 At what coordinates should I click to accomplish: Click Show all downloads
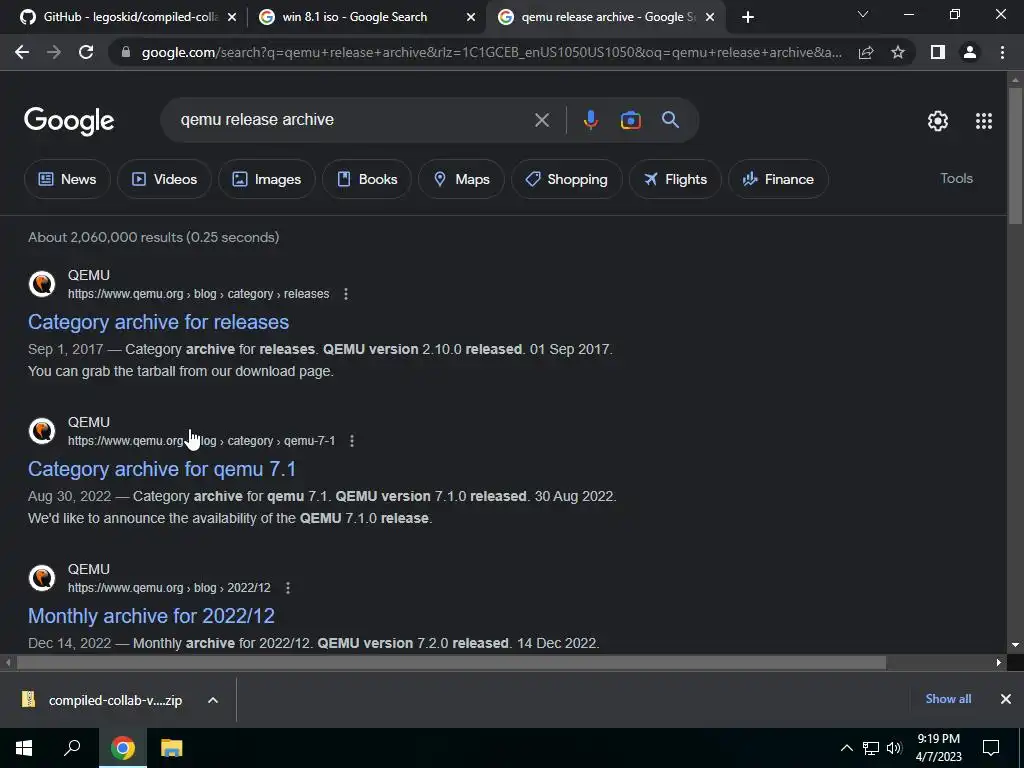coord(948,699)
